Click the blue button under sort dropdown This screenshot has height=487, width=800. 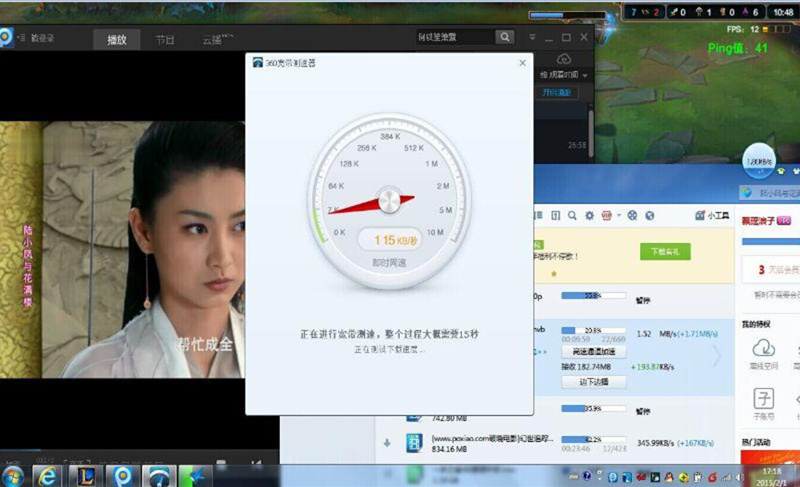(557, 92)
